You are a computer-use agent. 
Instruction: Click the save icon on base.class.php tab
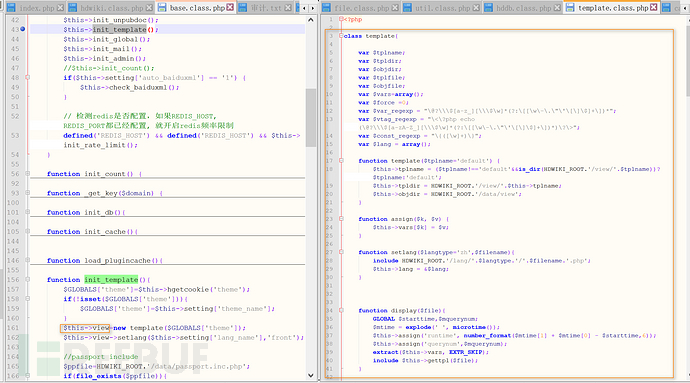click(162, 7)
